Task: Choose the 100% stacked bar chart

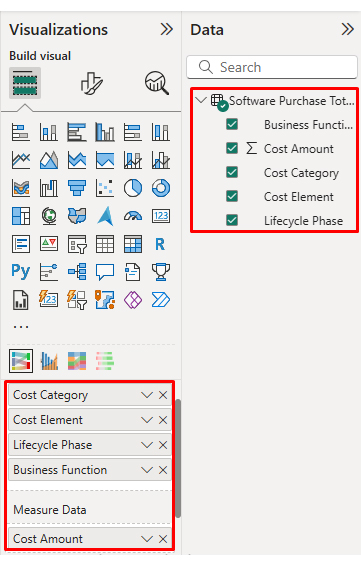Action: coord(133,132)
